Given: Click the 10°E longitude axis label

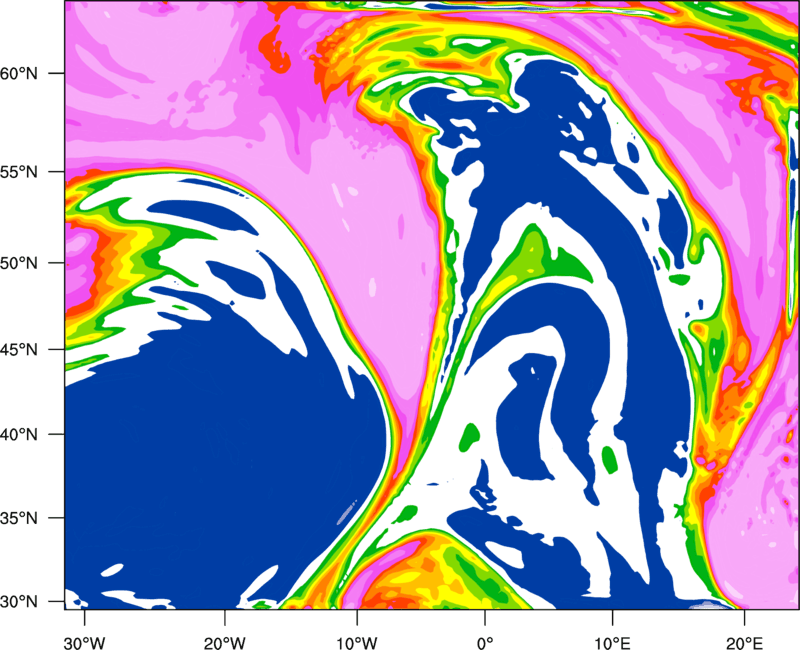Looking at the screenshot, I should click(612, 643).
